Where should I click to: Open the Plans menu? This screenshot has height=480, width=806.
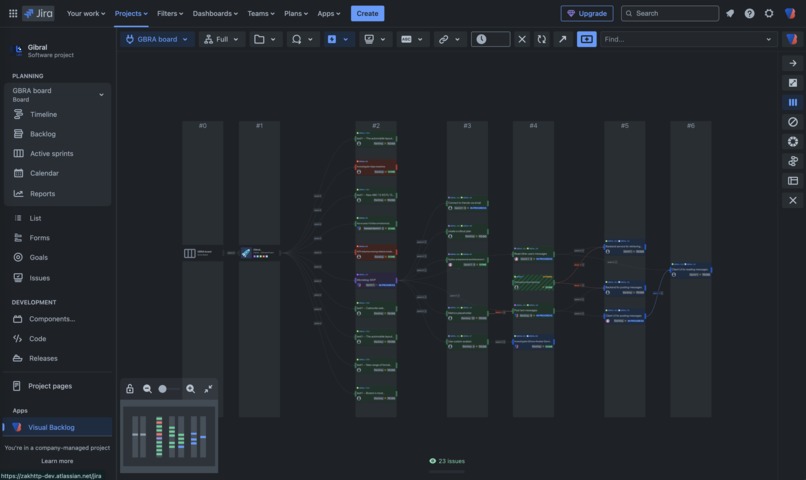[296, 13]
